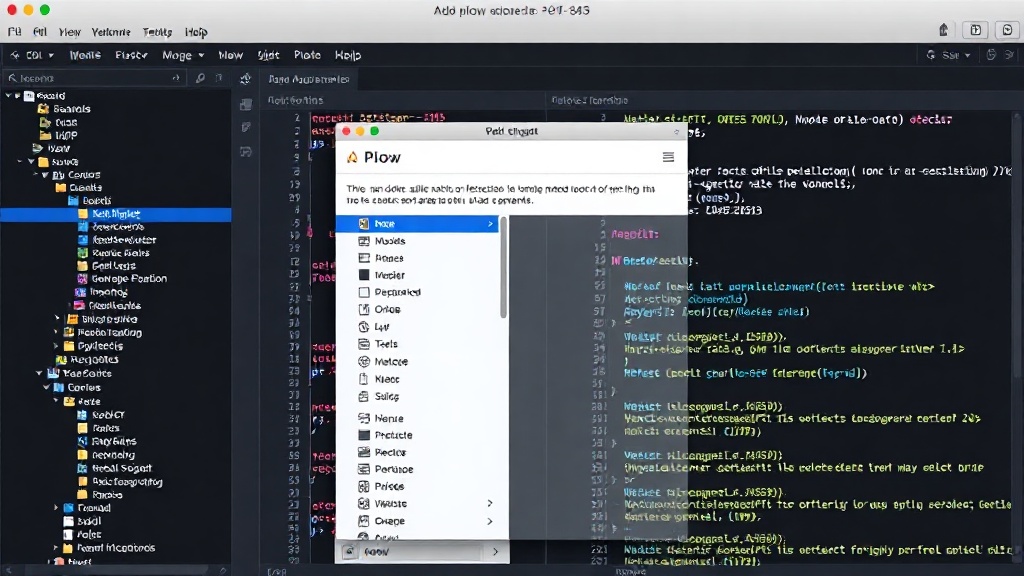
Task: Click the icon beside Teels entry
Action: (x=364, y=344)
